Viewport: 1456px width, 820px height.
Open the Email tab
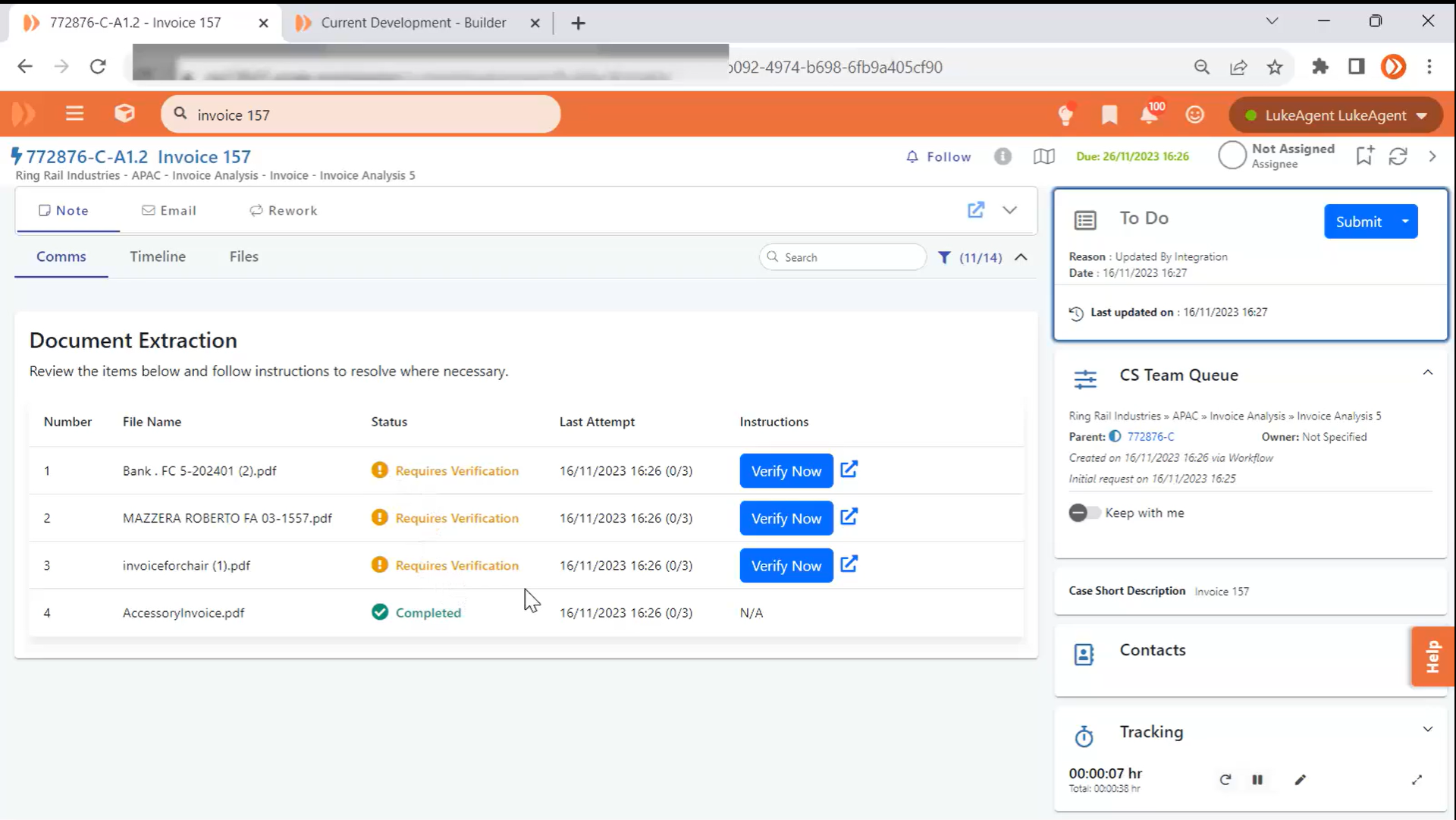pos(169,211)
